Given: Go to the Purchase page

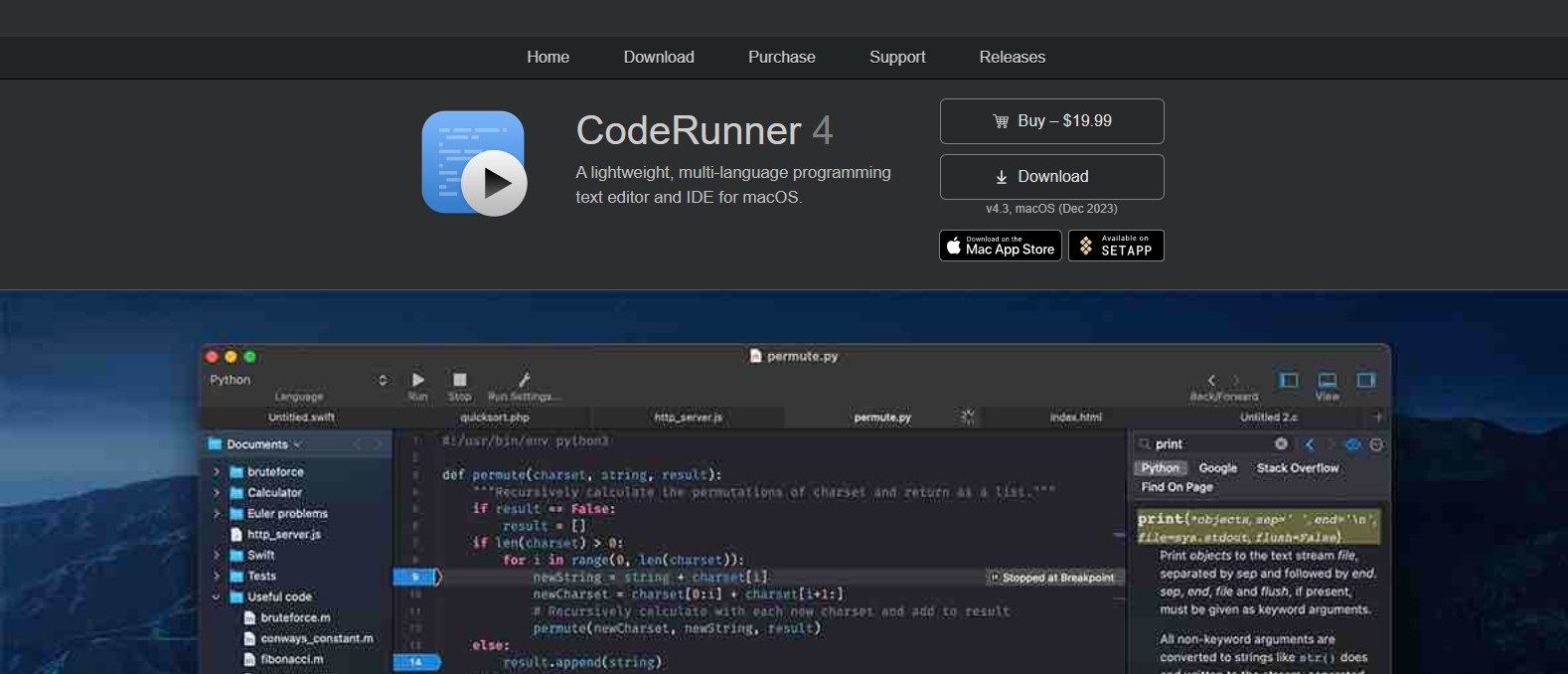Looking at the screenshot, I should (x=782, y=57).
